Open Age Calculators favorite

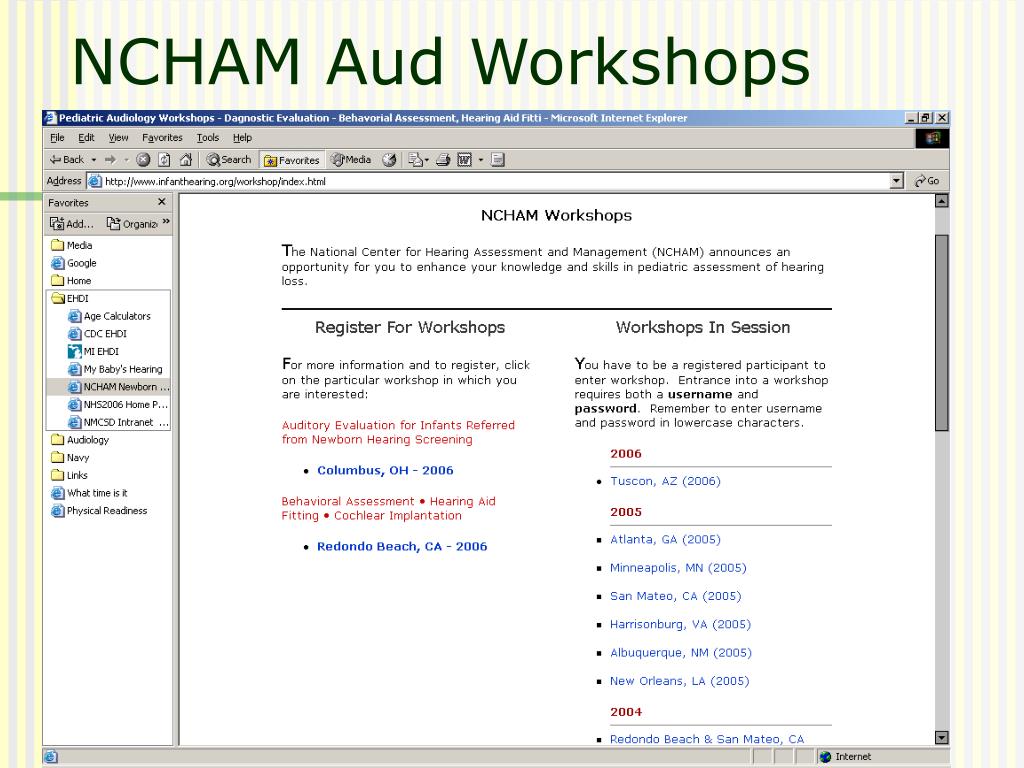[x=109, y=315]
